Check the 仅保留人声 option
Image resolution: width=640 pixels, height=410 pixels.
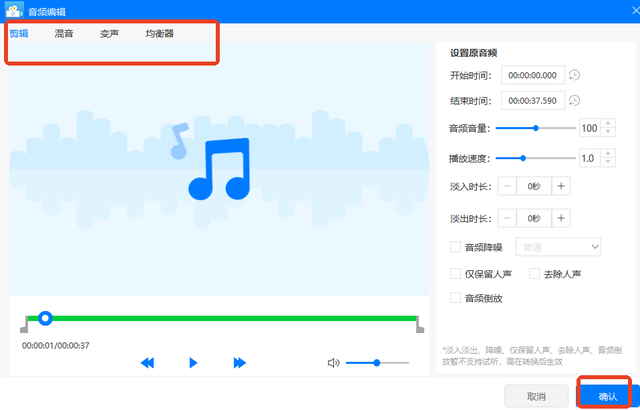pos(456,274)
